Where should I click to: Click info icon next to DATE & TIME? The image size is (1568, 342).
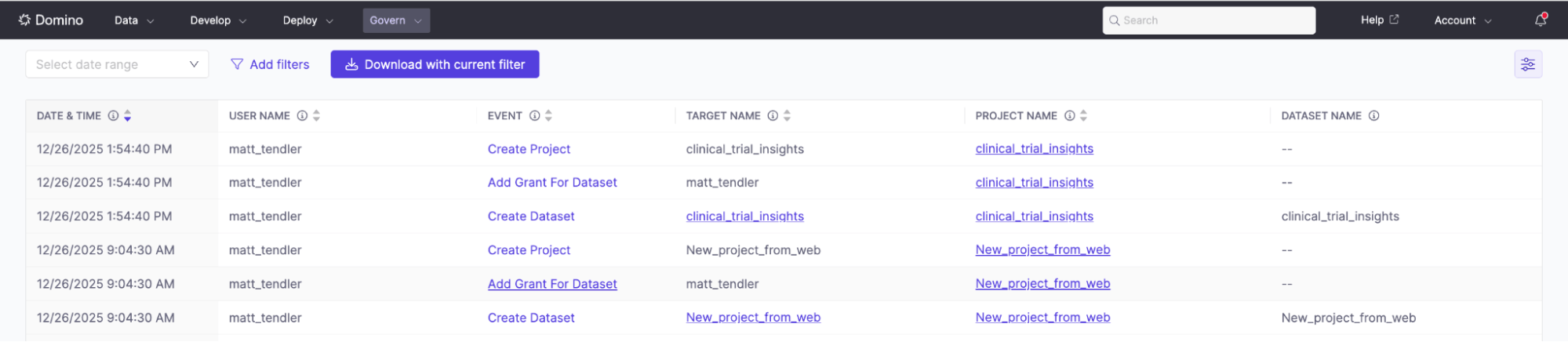(113, 116)
